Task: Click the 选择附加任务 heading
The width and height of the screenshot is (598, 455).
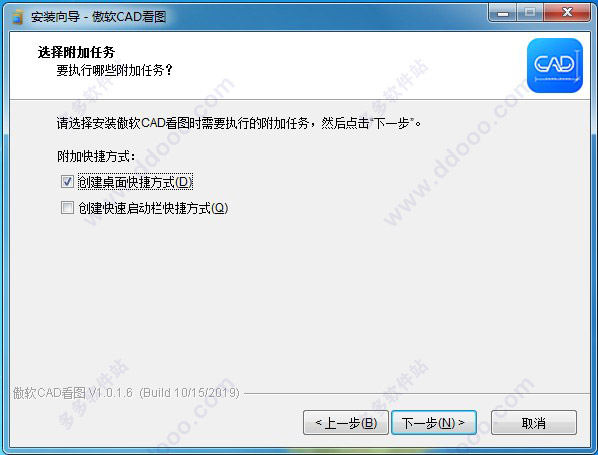Action: 76,52
